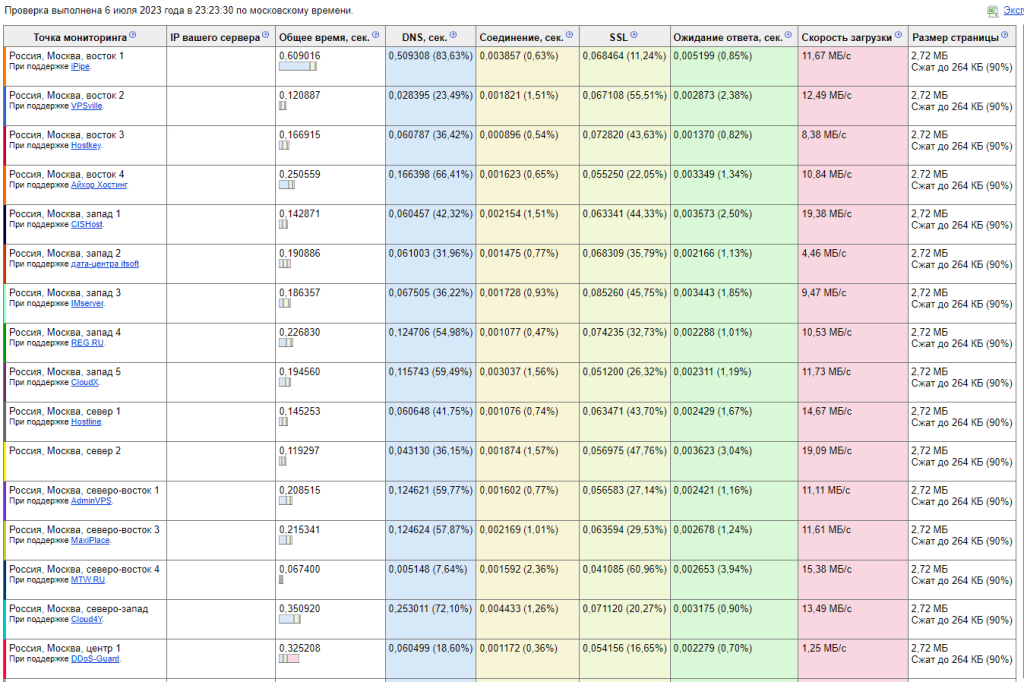1024x682 pixels.
Task: Click the SSL value 0,068309 (35,79%)
Action: click(624, 253)
